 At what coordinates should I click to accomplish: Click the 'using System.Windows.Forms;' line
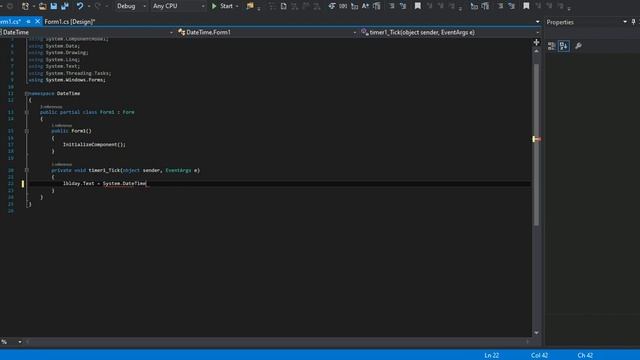[x=67, y=80]
